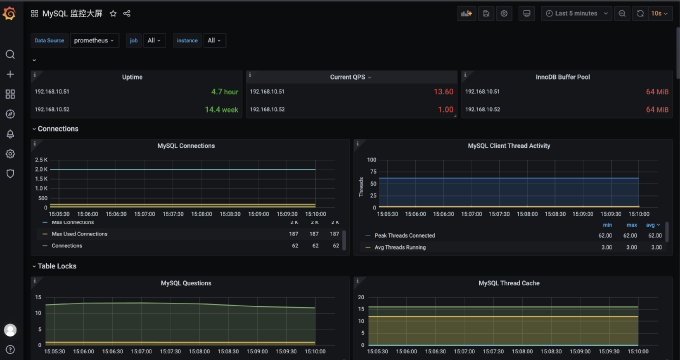This screenshot has height=360, width=680.
Task: Open the Dashboards icon in sidebar
Action: click(10, 94)
